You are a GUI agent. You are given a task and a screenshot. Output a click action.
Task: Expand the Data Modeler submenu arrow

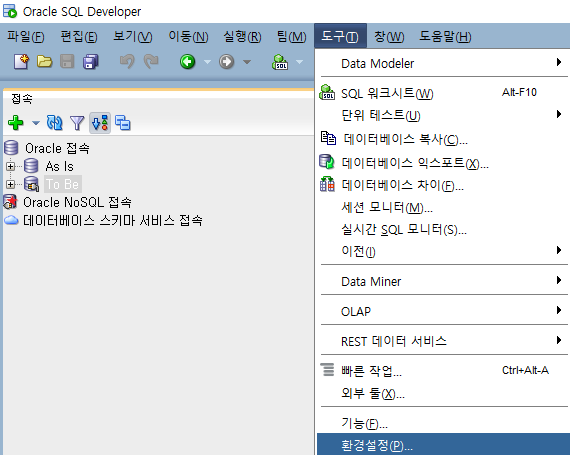[x=559, y=62]
